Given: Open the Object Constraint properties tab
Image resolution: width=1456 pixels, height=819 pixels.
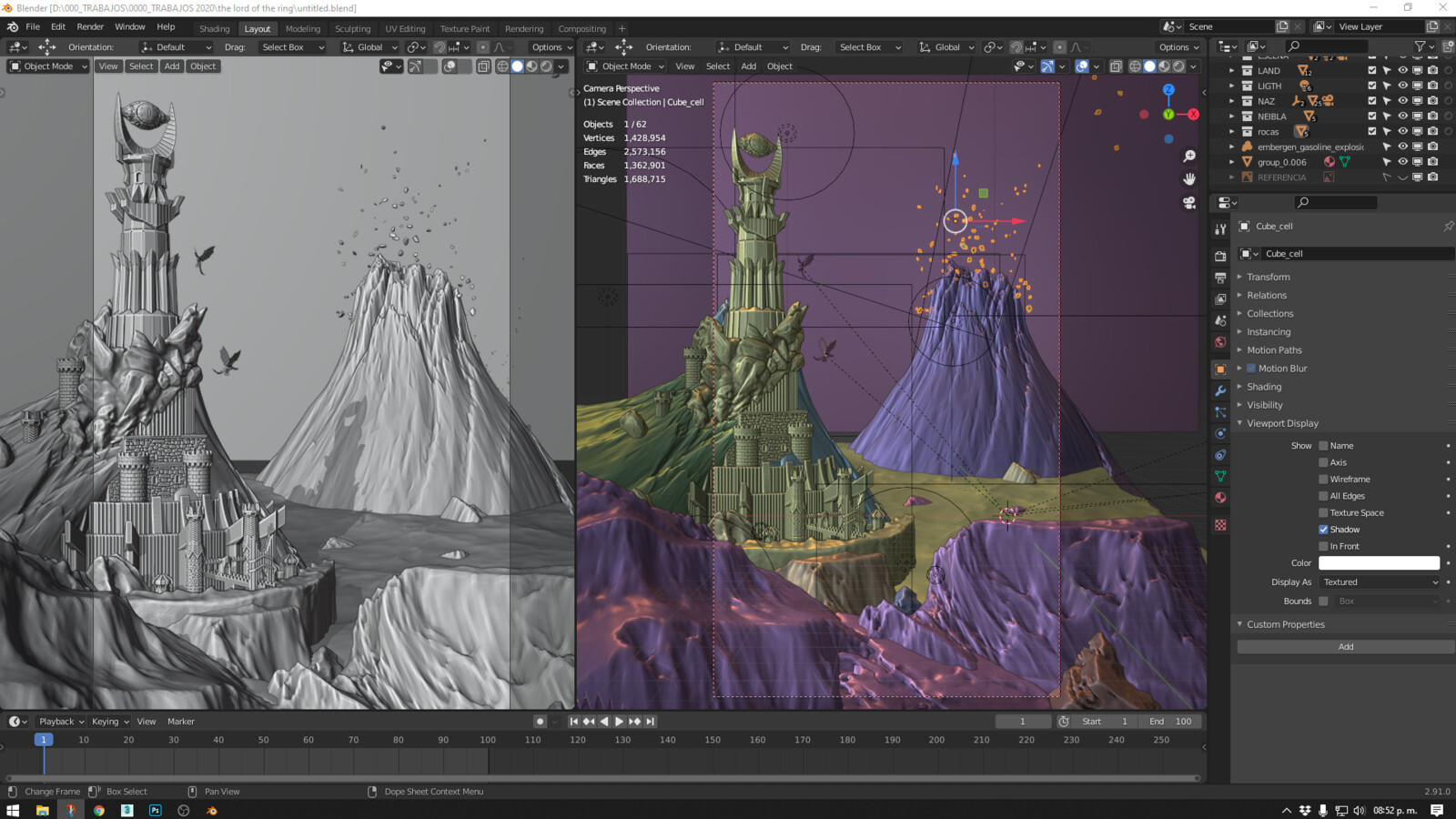Looking at the screenshot, I should click(1220, 455).
